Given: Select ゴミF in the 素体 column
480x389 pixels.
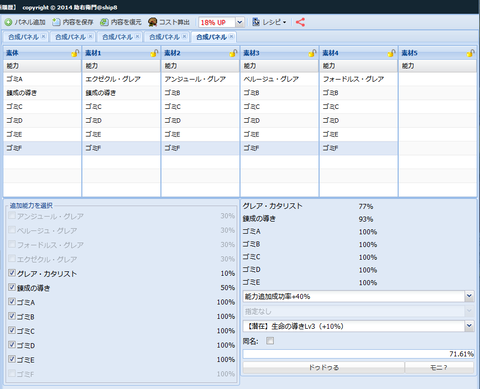Looking at the screenshot, I should (42, 148).
